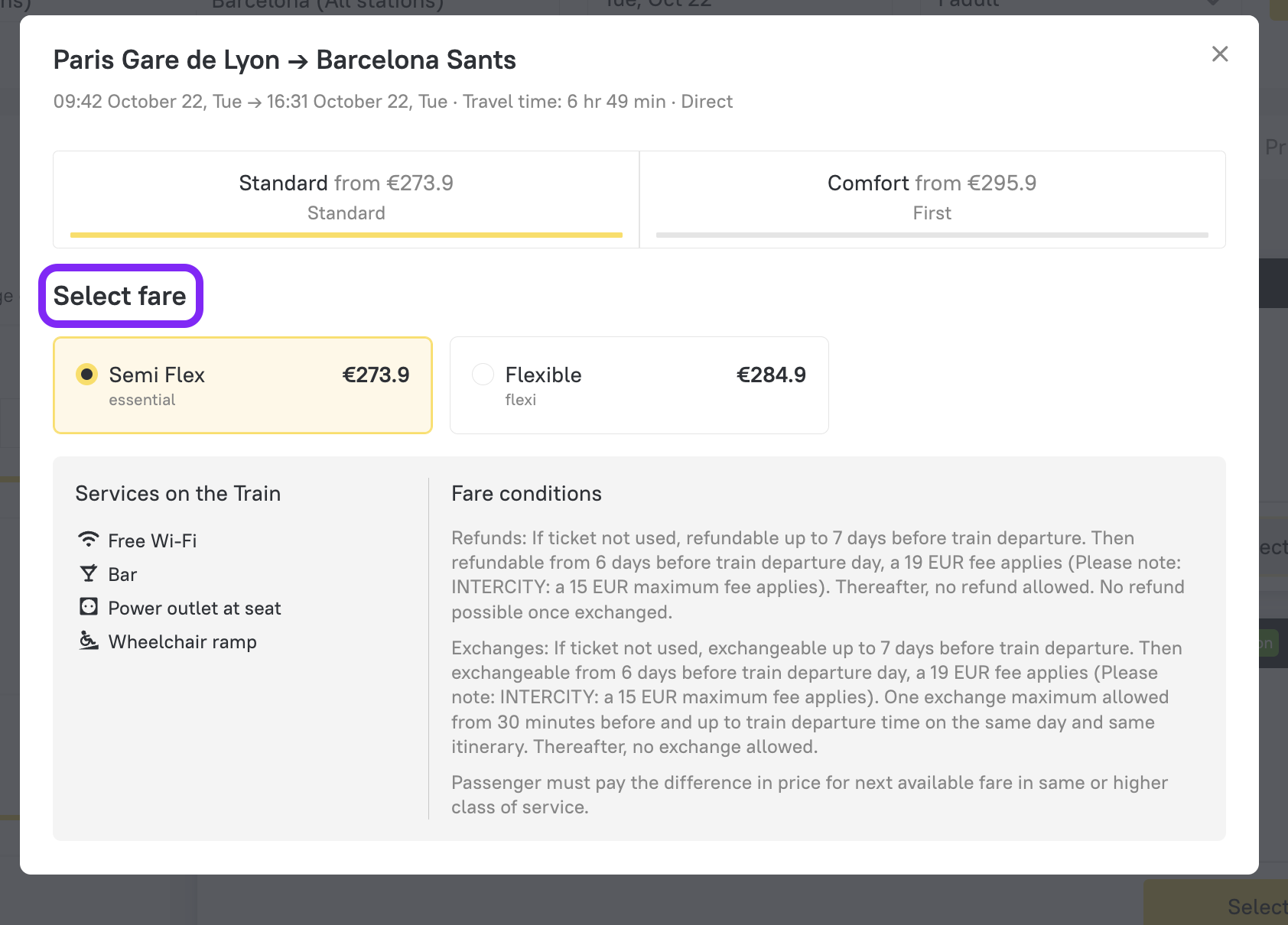Click the Bar cocktail glass icon

[x=89, y=573]
